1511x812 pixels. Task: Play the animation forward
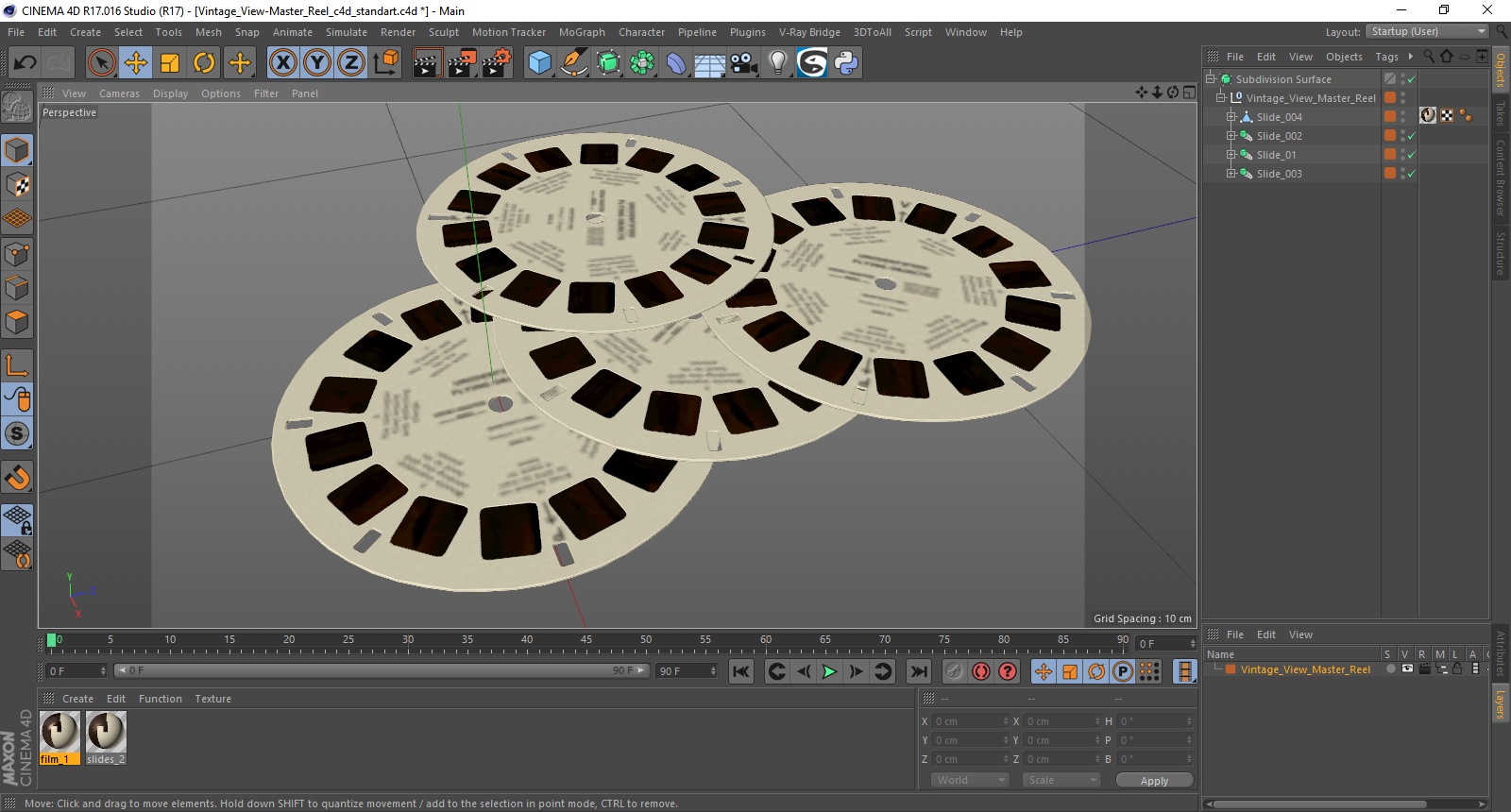[829, 671]
